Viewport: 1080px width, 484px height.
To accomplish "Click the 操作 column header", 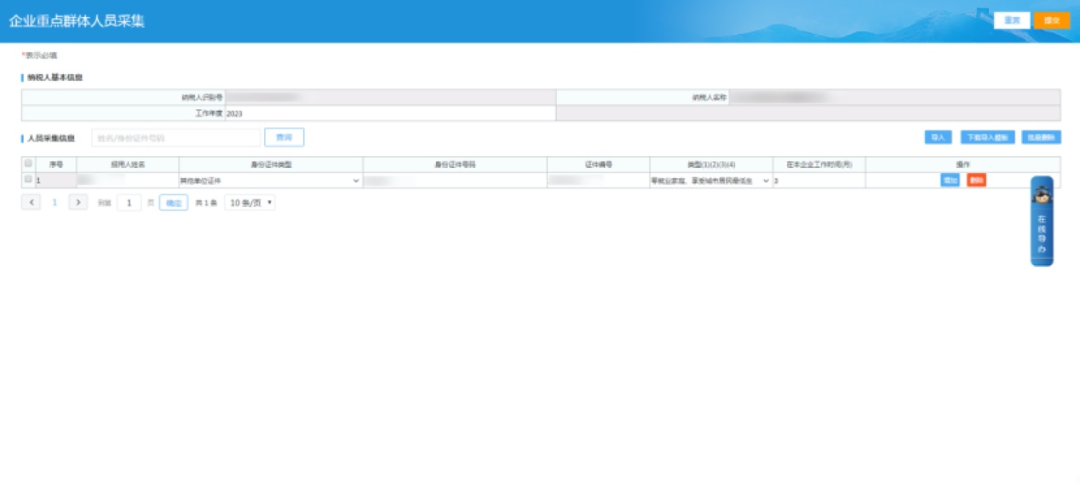I will click(x=963, y=165).
